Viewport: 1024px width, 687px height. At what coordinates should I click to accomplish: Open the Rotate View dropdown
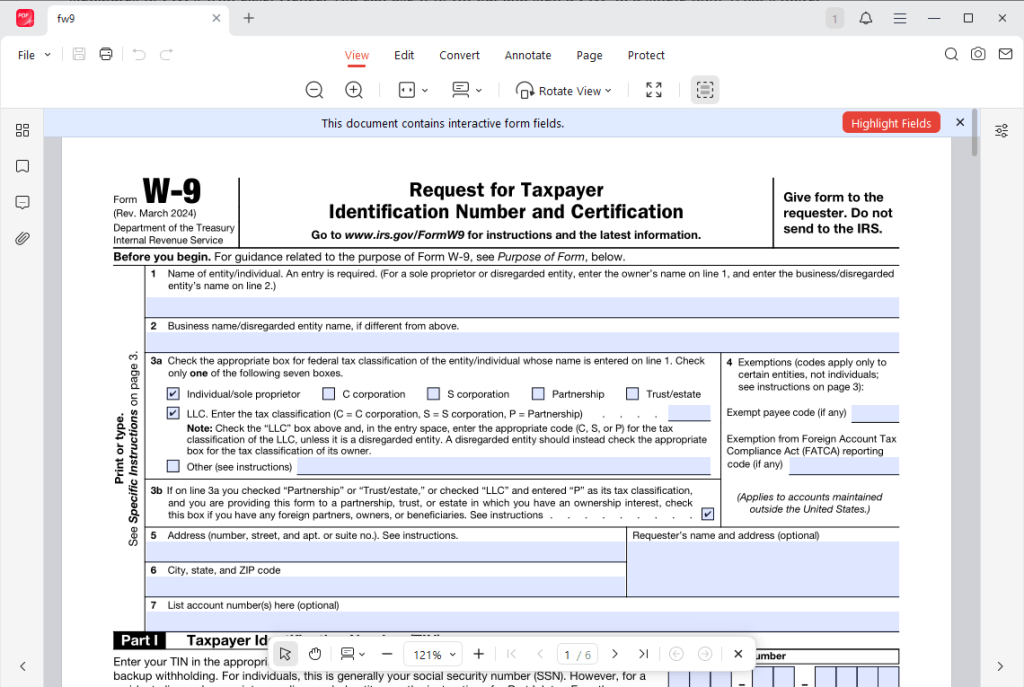564,91
